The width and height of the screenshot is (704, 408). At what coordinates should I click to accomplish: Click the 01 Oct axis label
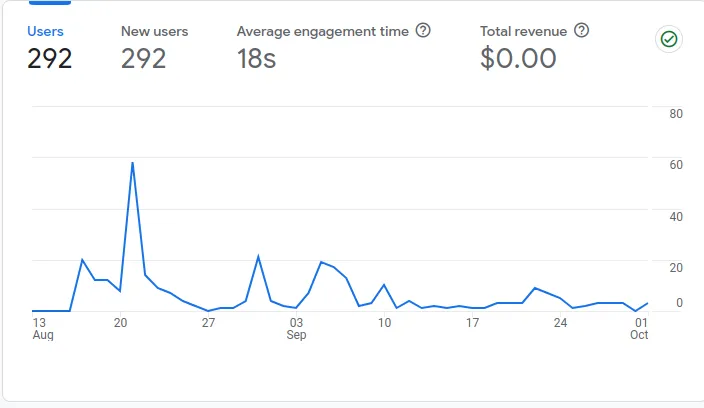pyautogui.click(x=639, y=329)
